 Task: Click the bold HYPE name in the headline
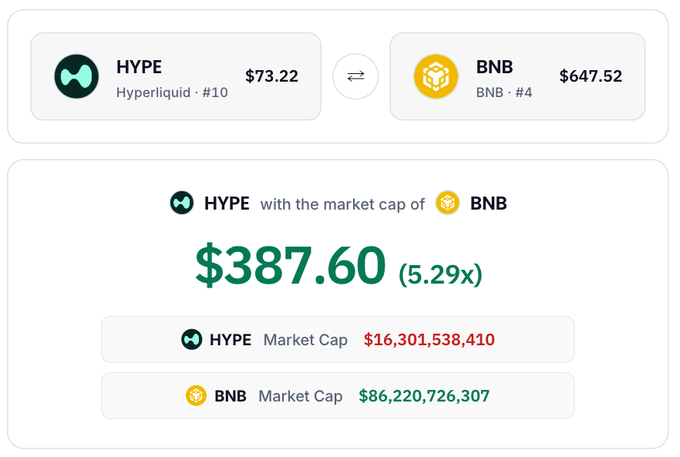pos(227,203)
